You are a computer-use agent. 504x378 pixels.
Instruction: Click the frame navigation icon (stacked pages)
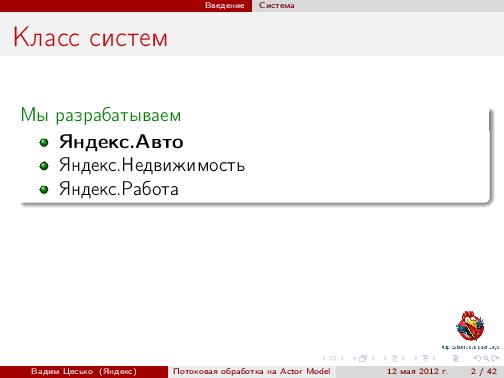coord(363,358)
